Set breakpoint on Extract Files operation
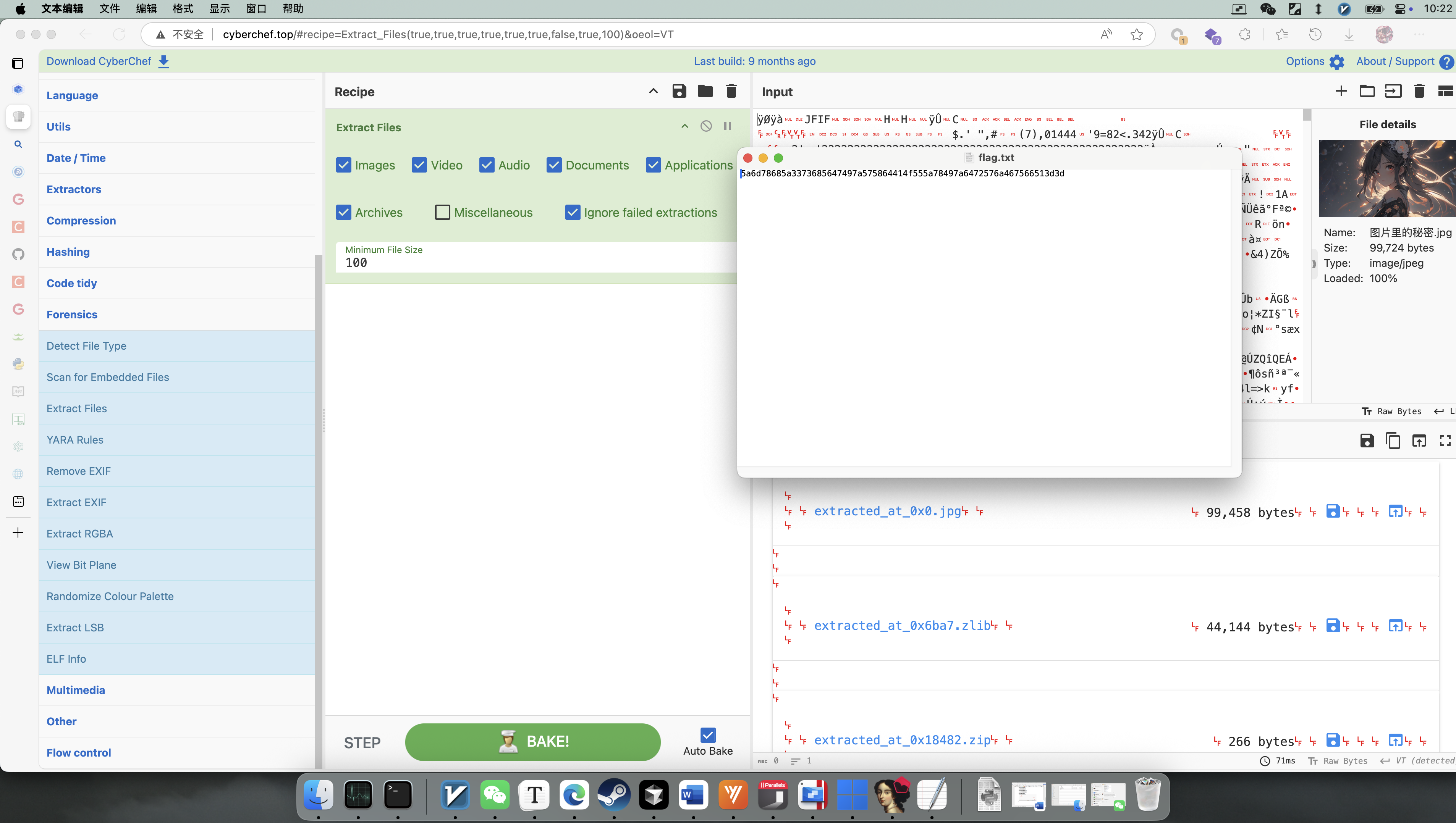This screenshot has height=823, width=1456. click(728, 126)
